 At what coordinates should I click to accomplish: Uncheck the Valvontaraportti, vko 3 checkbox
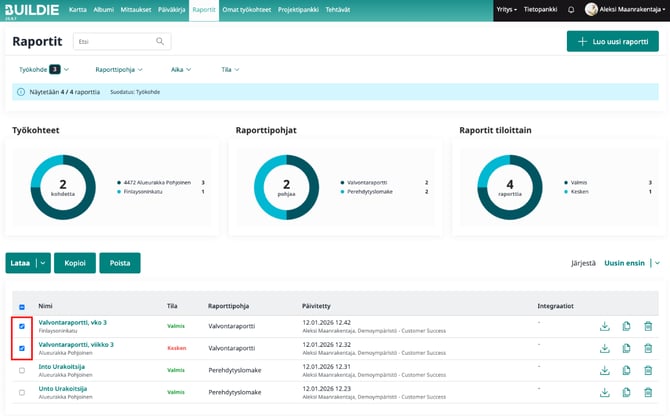(22, 326)
